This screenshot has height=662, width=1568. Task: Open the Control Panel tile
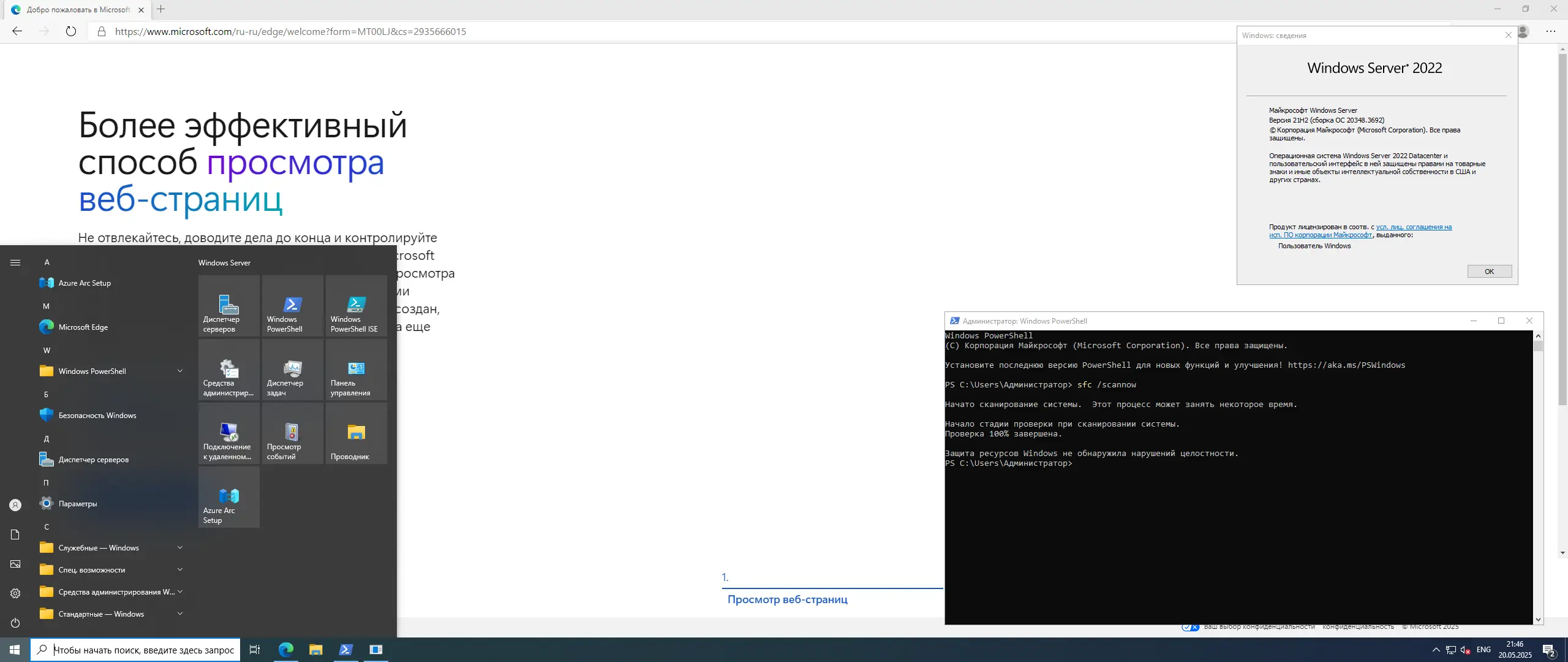tap(356, 370)
